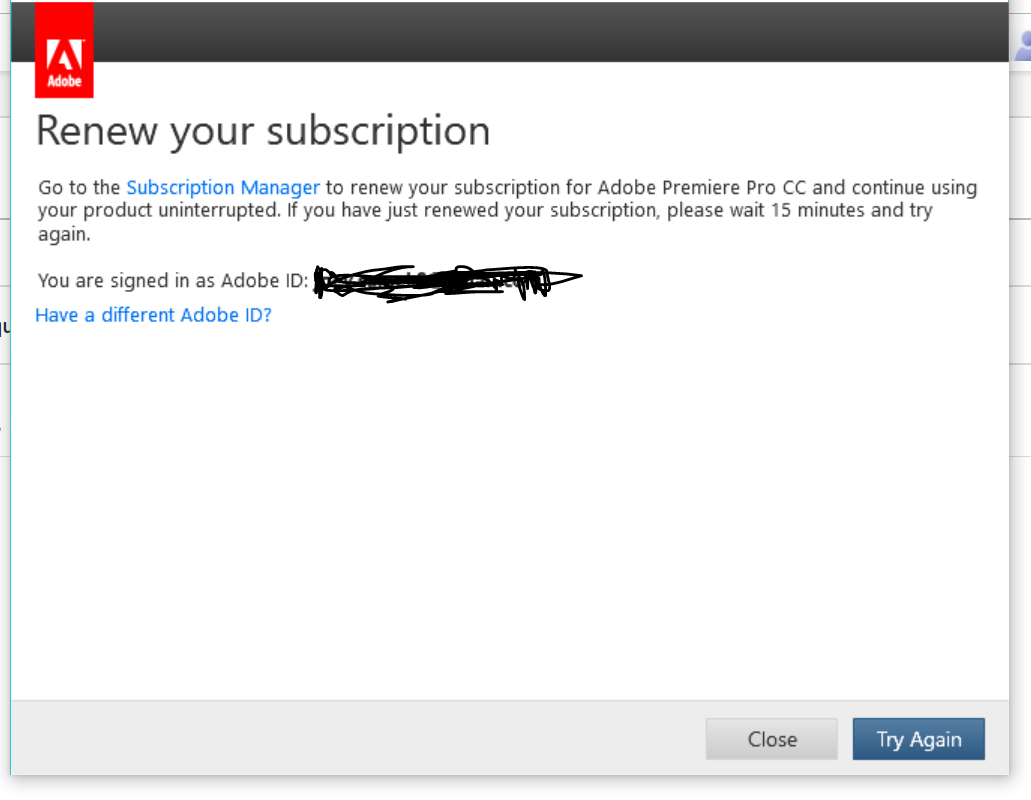Screen dimensions: 1031x800
Task: Click the blank white area of the dialog
Action: pyautogui.click(x=500, y=500)
